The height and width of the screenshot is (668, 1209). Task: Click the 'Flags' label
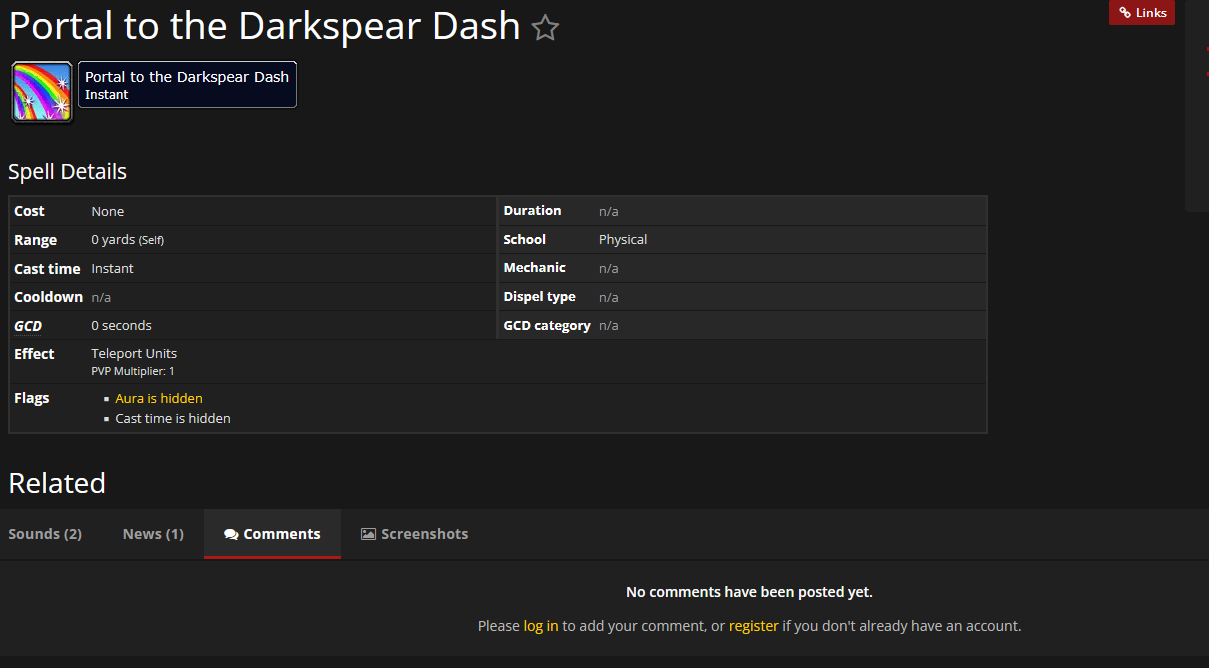click(31, 398)
